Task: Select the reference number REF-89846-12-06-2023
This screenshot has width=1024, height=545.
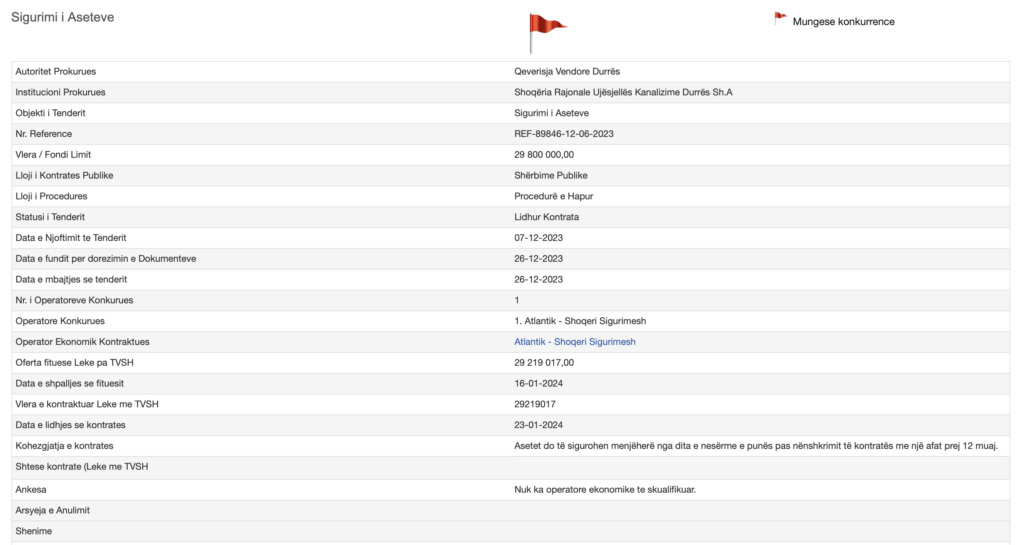Action: click(564, 134)
